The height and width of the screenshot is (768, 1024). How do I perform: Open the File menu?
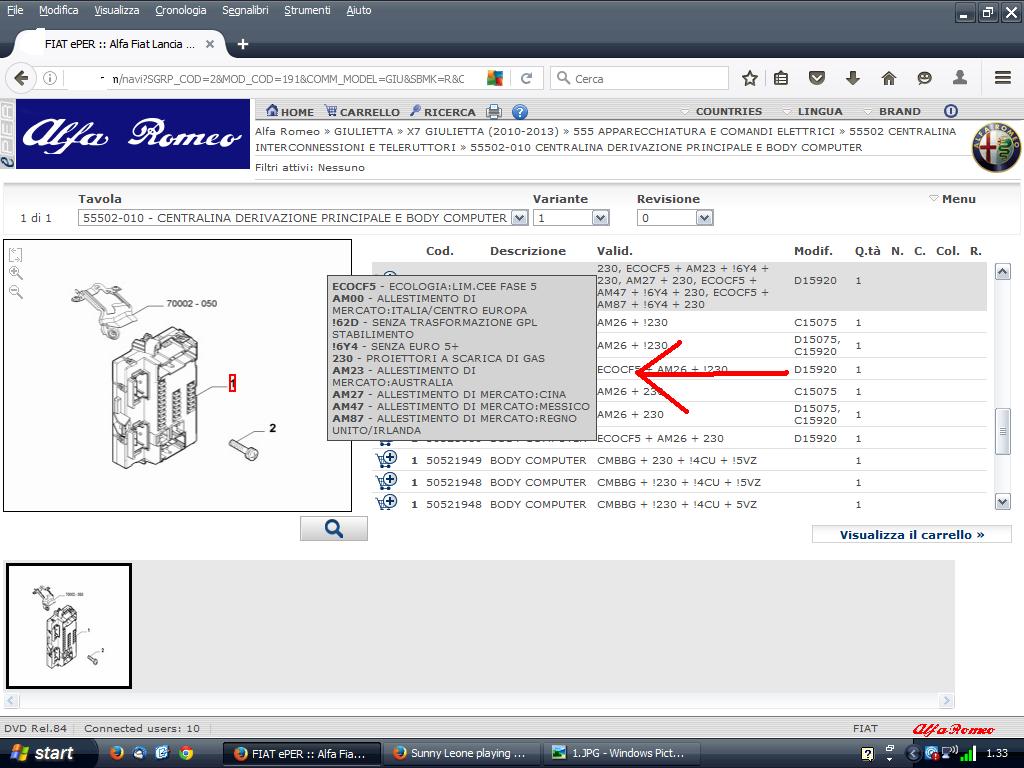pos(15,10)
